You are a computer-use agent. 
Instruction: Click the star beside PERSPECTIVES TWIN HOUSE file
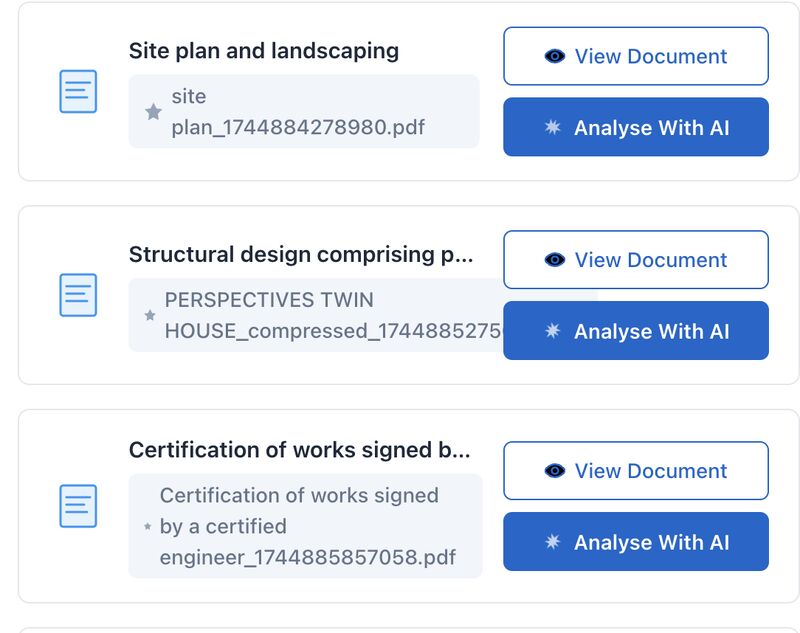point(150,315)
